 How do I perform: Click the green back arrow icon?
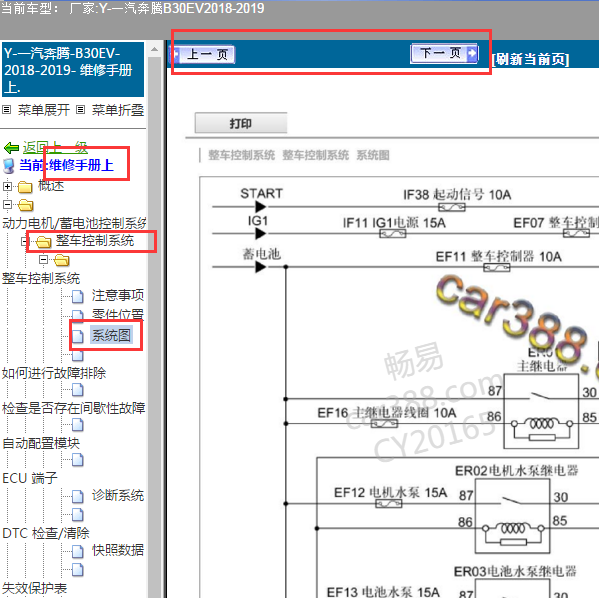coord(11,147)
